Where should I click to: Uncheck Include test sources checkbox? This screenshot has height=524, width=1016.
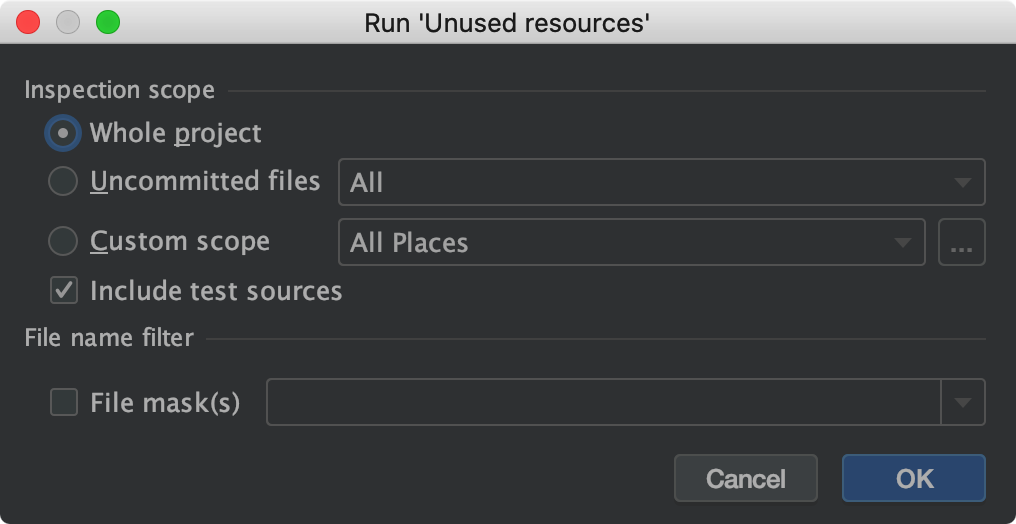point(64,291)
